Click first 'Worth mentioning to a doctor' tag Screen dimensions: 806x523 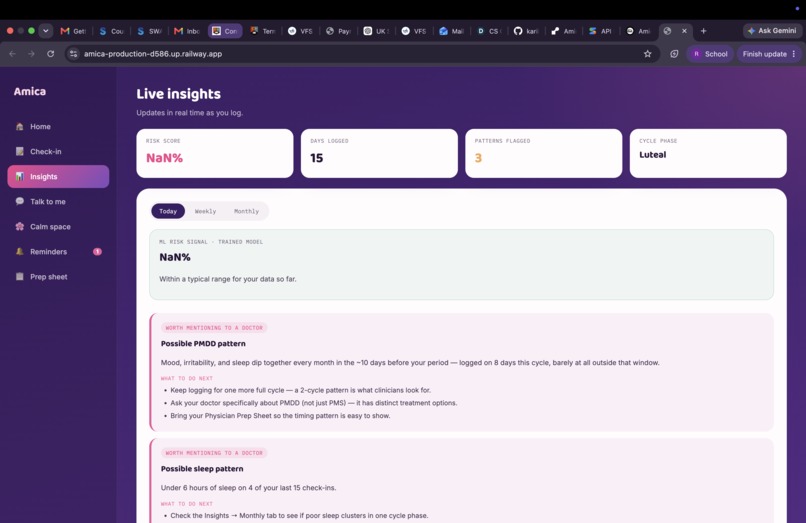[x=214, y=328]
